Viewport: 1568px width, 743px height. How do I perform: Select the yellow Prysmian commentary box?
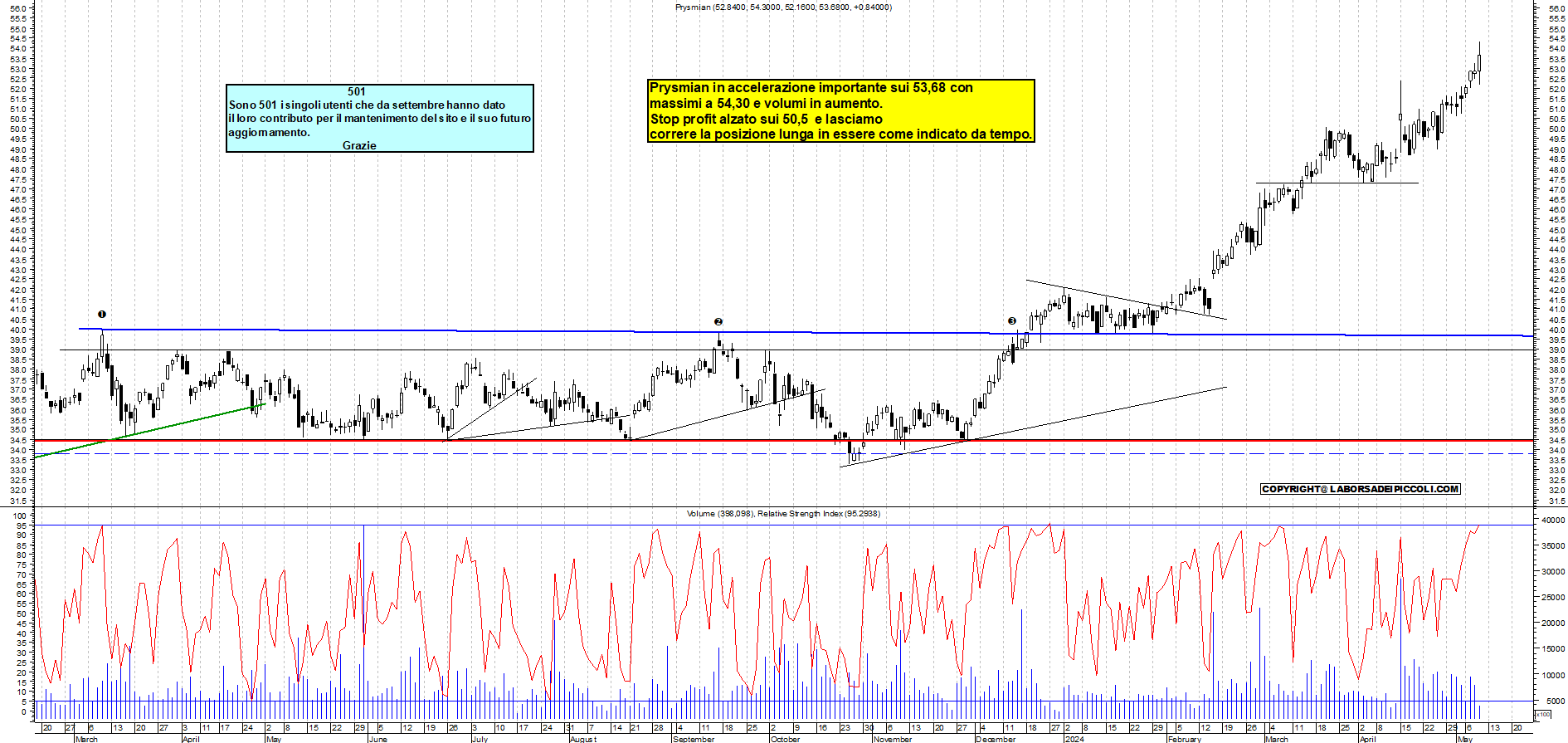(x=841, y=110)
